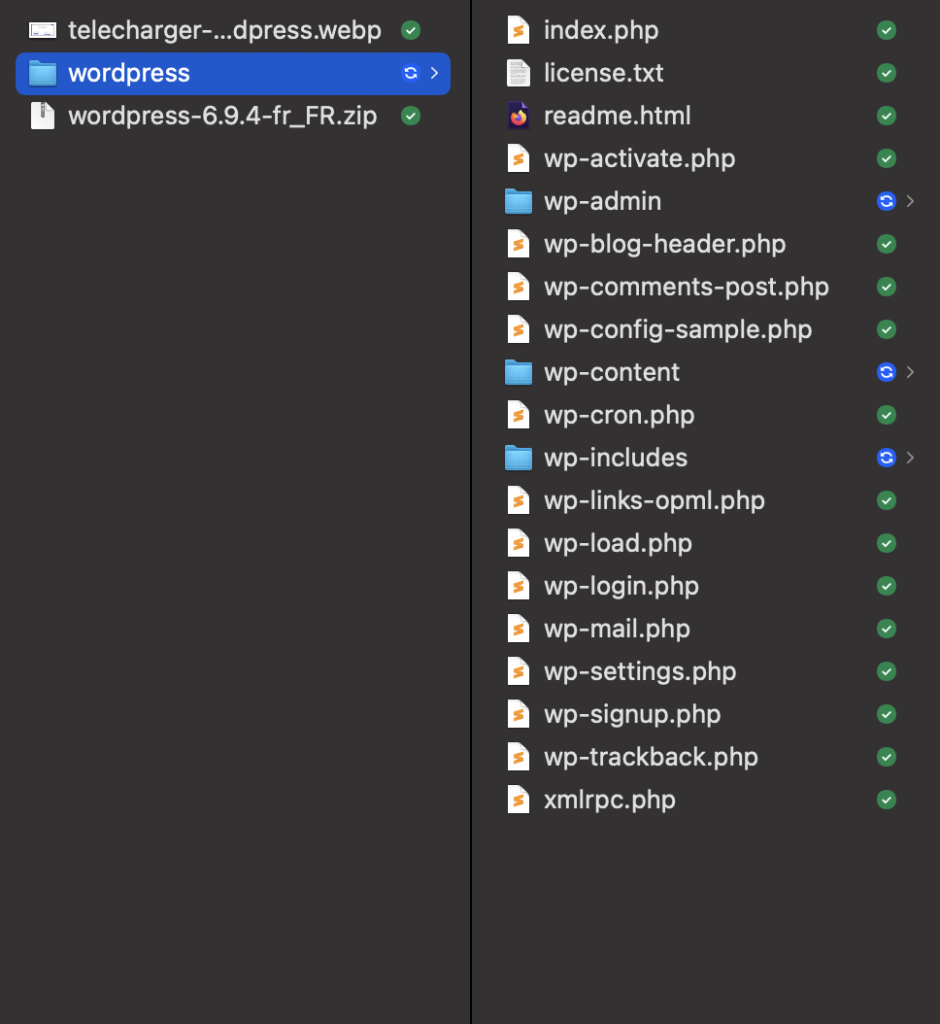This screenshot has width=940, height=1024.
Task: Select the file named wp-login.php
Action: pos(621,587)
